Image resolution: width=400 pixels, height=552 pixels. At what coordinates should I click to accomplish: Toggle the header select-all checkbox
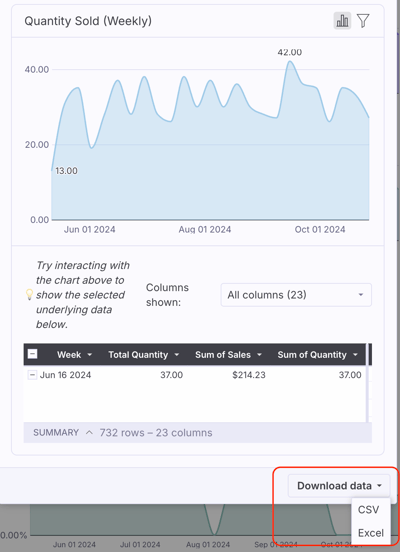pyautogui.click(x=32, y=354)
